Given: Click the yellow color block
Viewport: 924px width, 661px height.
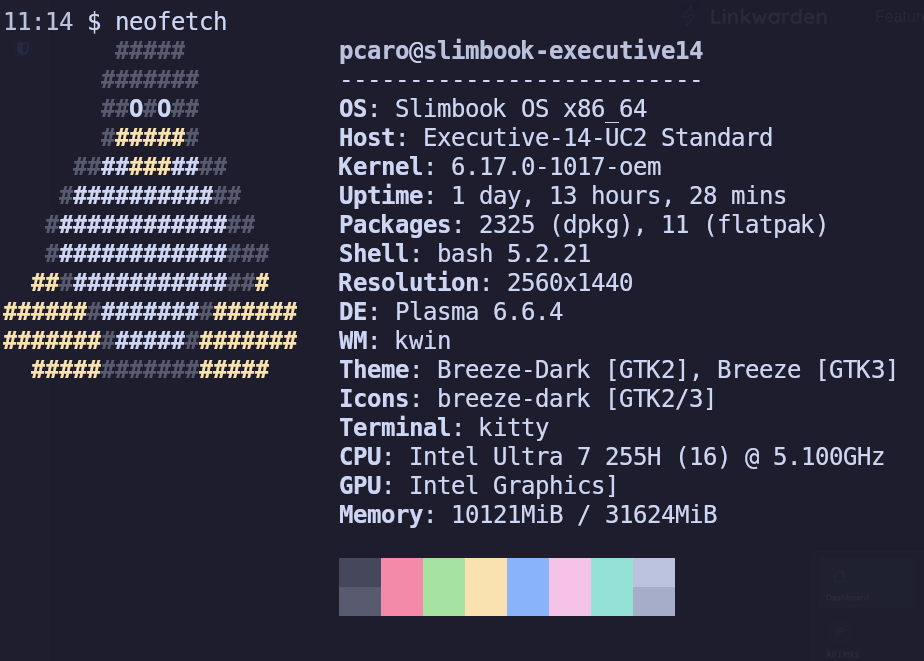Looking at the screenshot, I should 486,587.
